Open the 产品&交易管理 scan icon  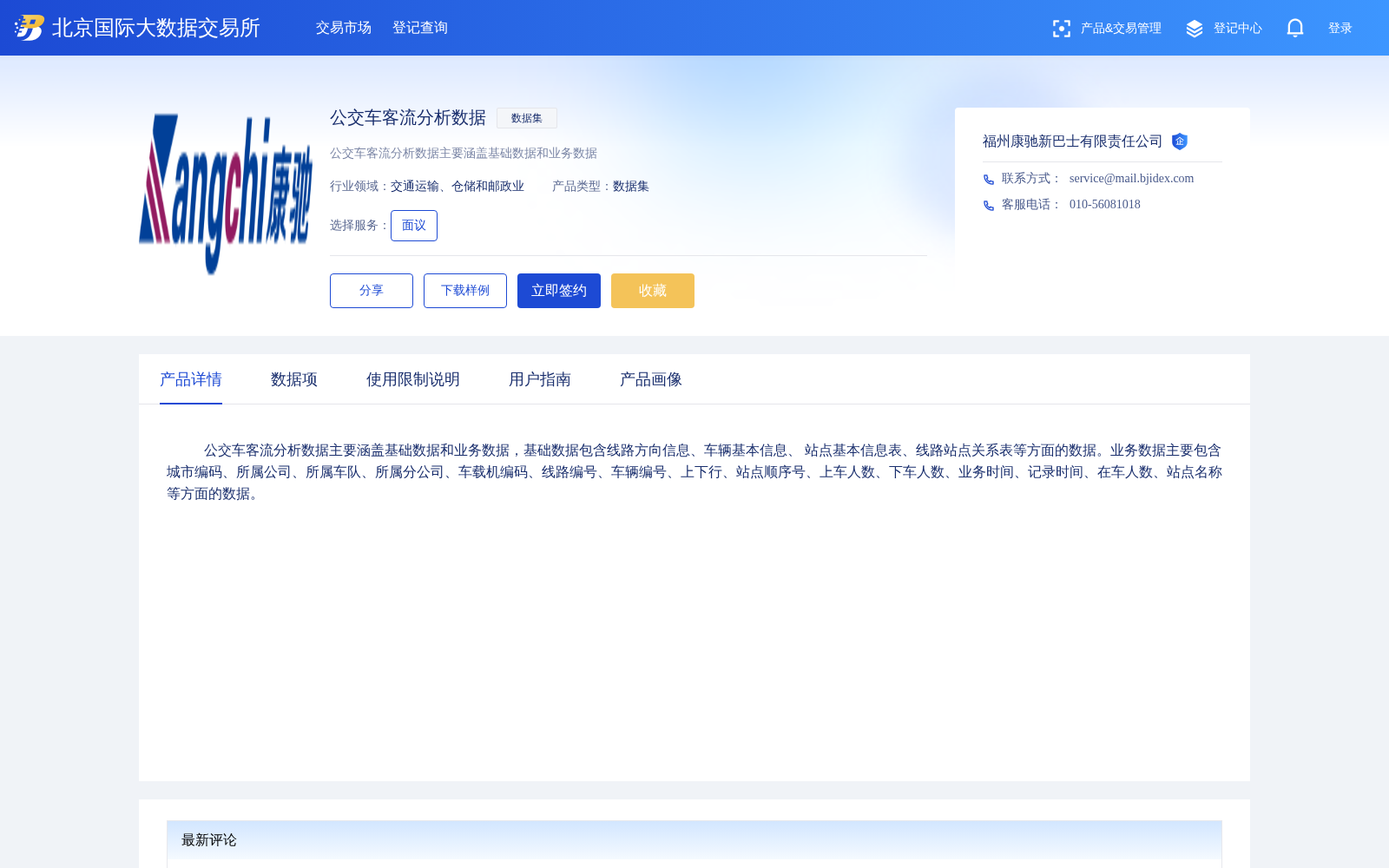(x=1061, y=29)
